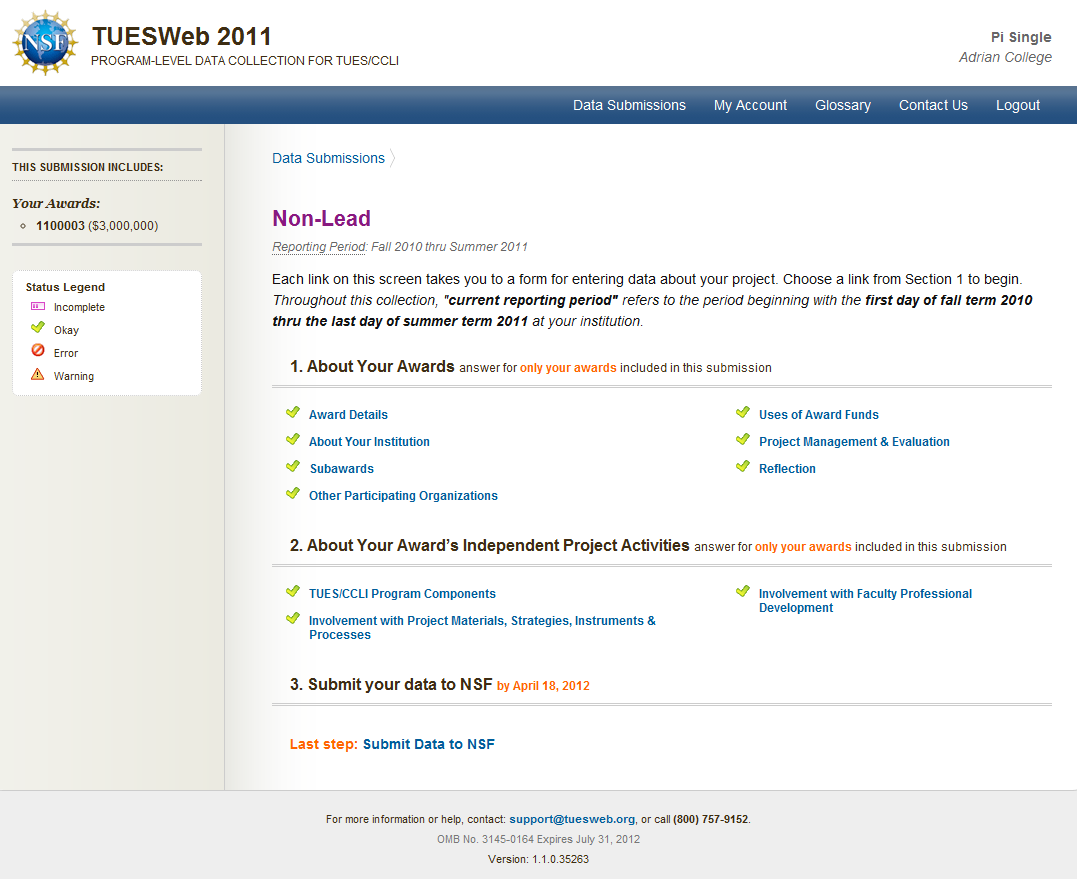Email support@tuesweb.org from the footer
Image resolution: width=1077 pixels, height=879 pixels.
572,819
